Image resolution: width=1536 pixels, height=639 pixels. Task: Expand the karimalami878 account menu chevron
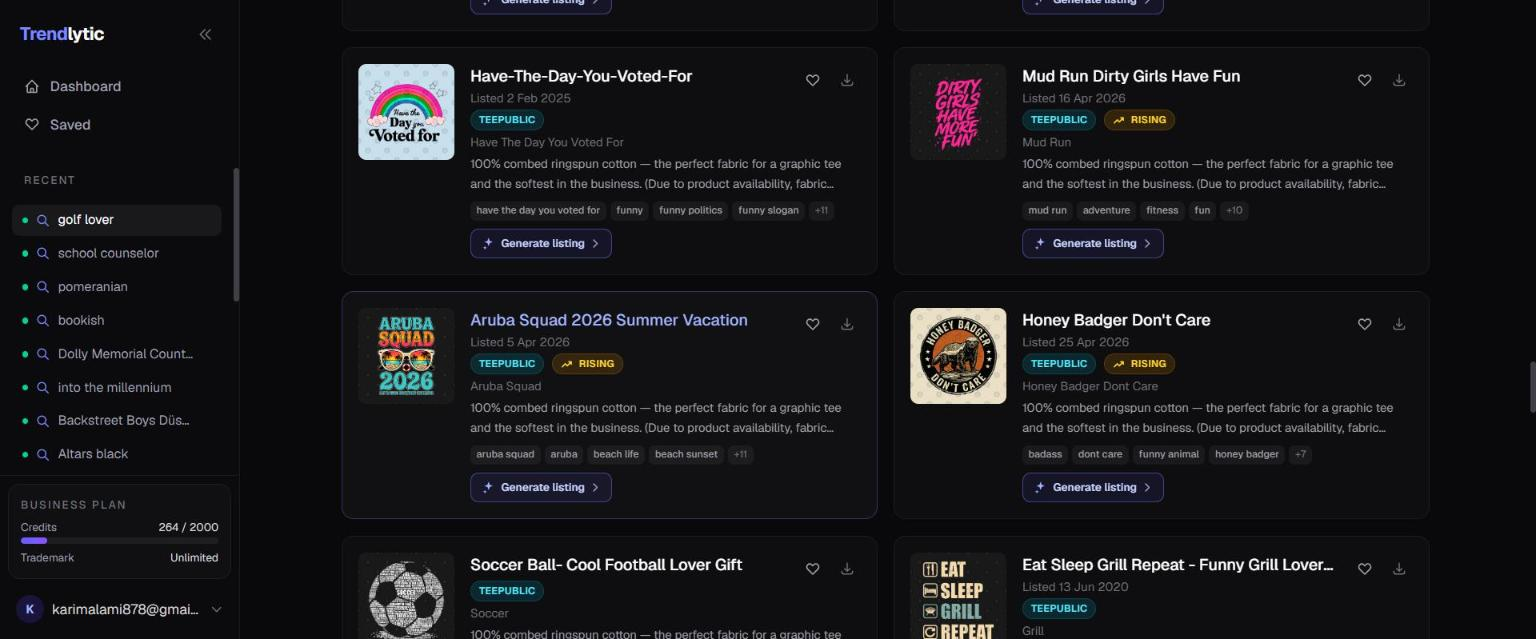pyautogui.click(x=216, y=609)
